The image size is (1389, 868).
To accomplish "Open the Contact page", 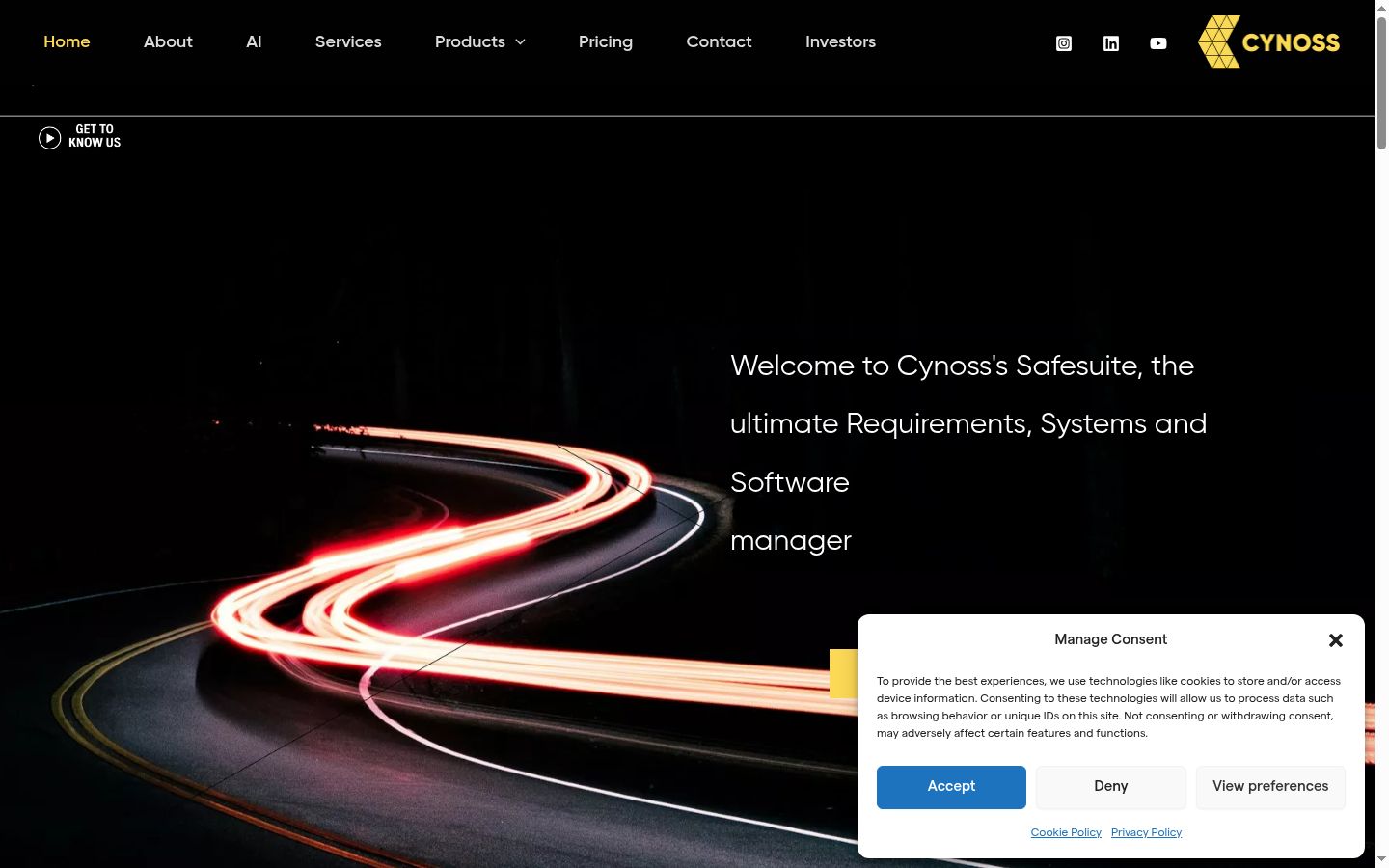I will point(719,41).
